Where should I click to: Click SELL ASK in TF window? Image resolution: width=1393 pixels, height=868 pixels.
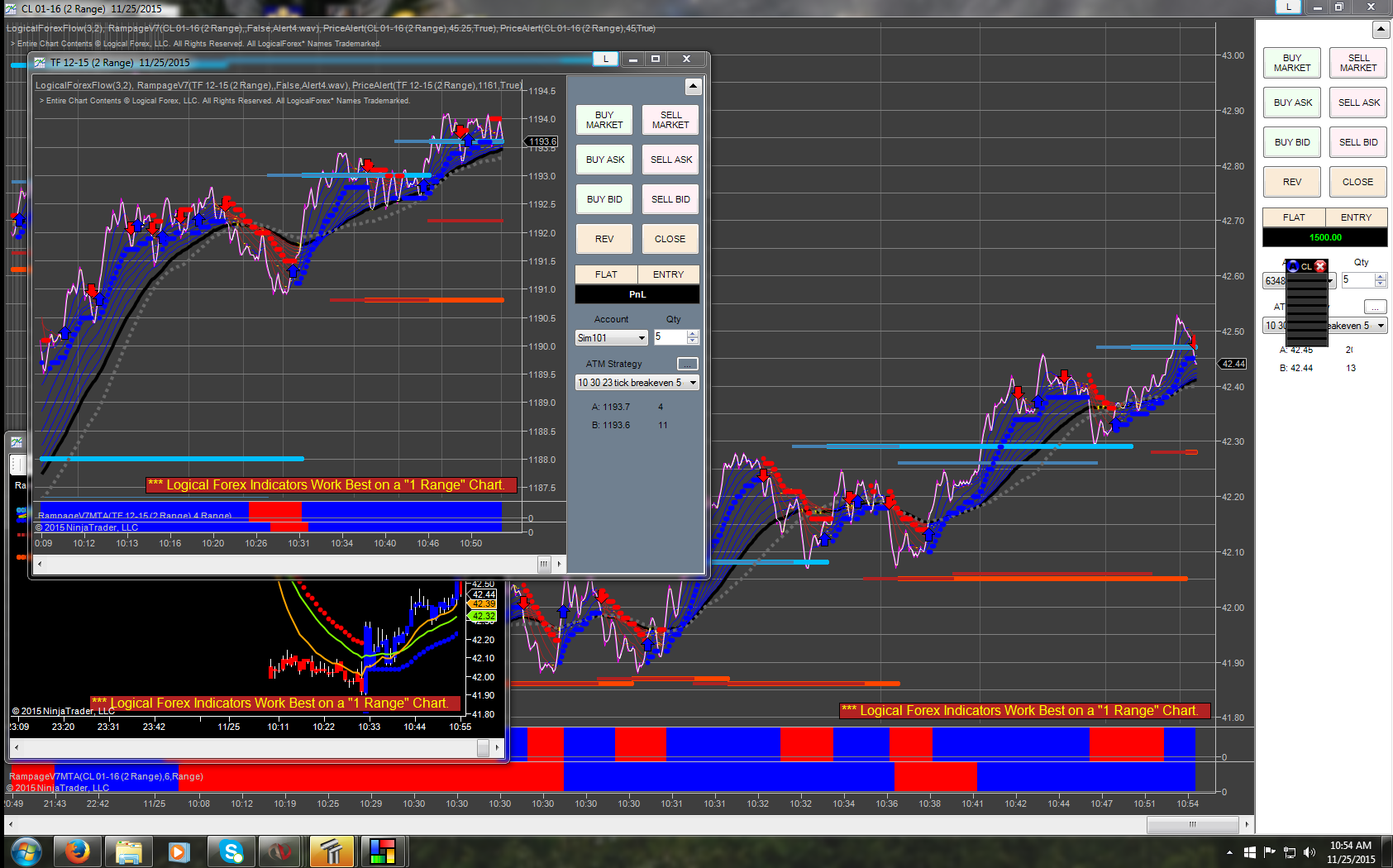point(670,160)
